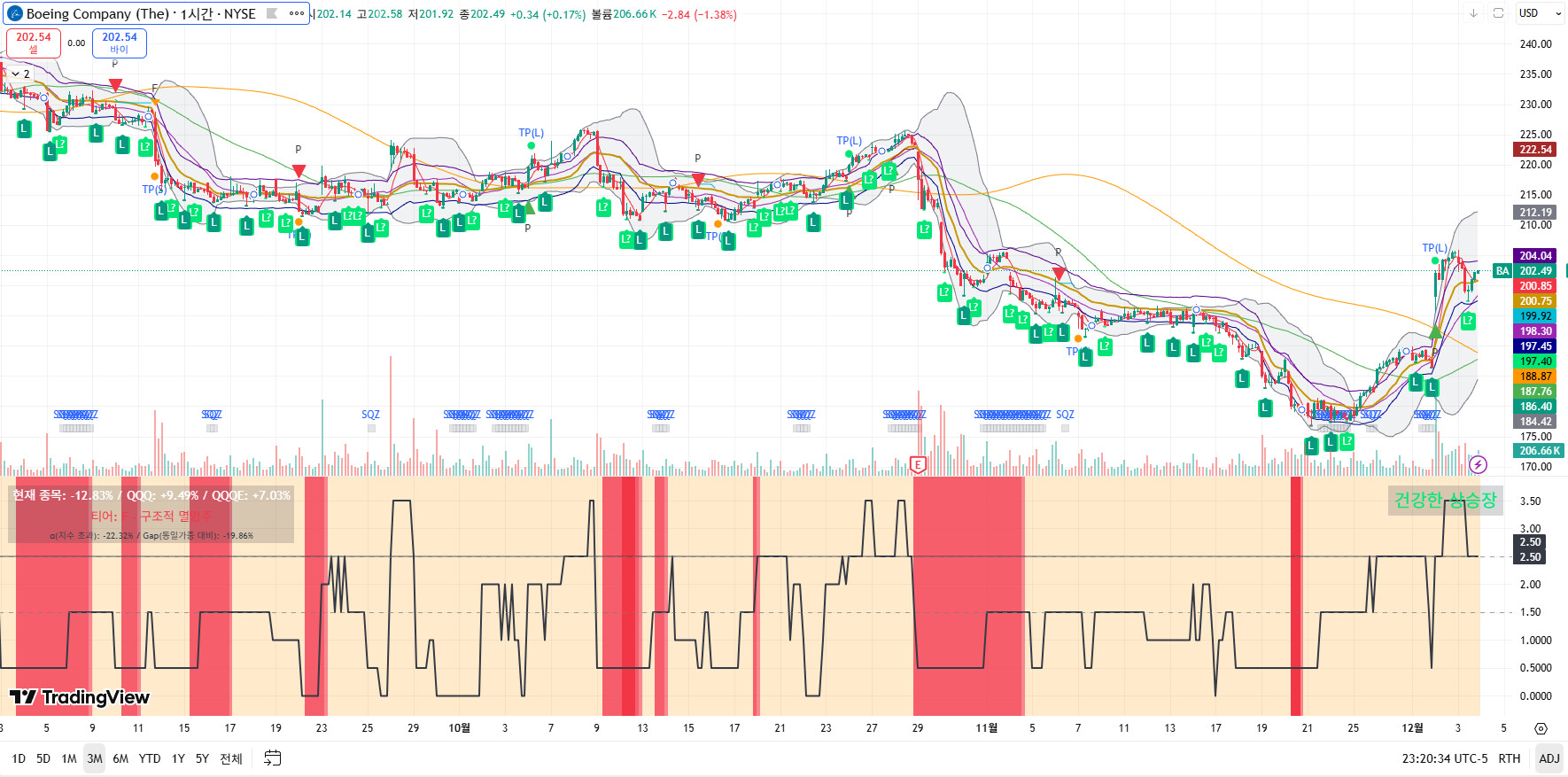Click the red E earnings marker

click(x=918, y=464)
